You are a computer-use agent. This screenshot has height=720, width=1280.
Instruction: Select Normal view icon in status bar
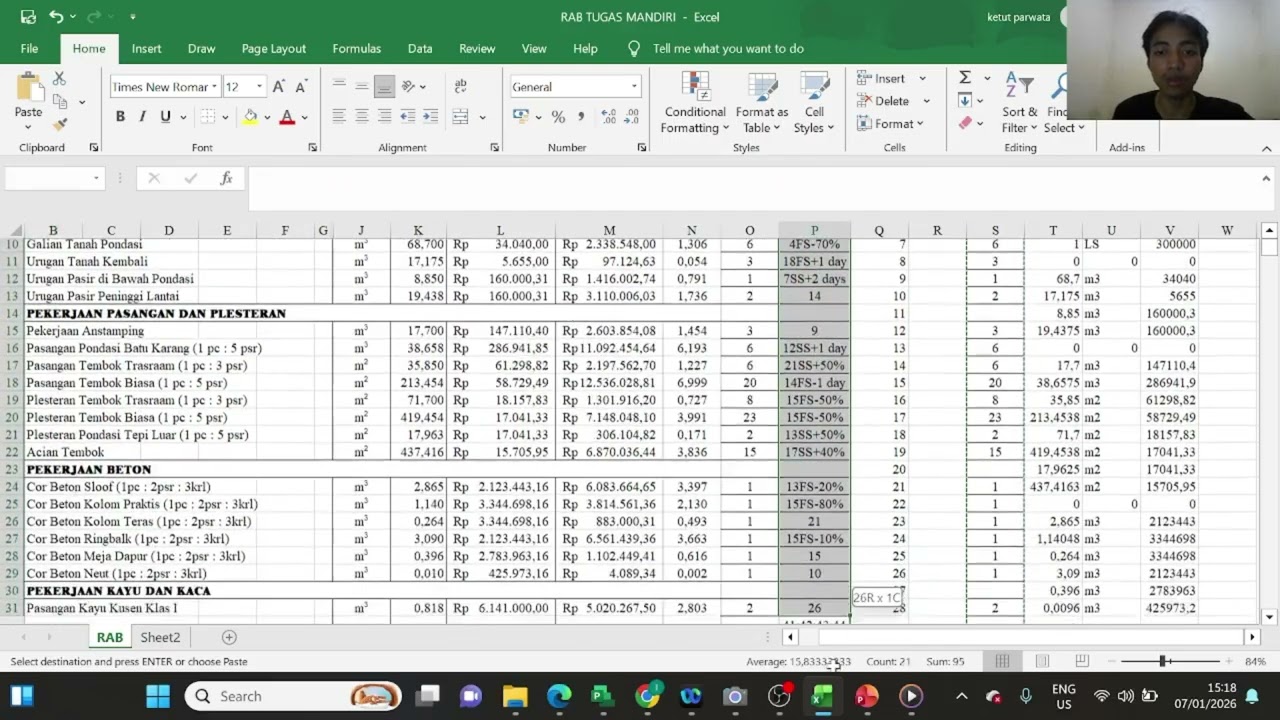tap(1002, 661)
